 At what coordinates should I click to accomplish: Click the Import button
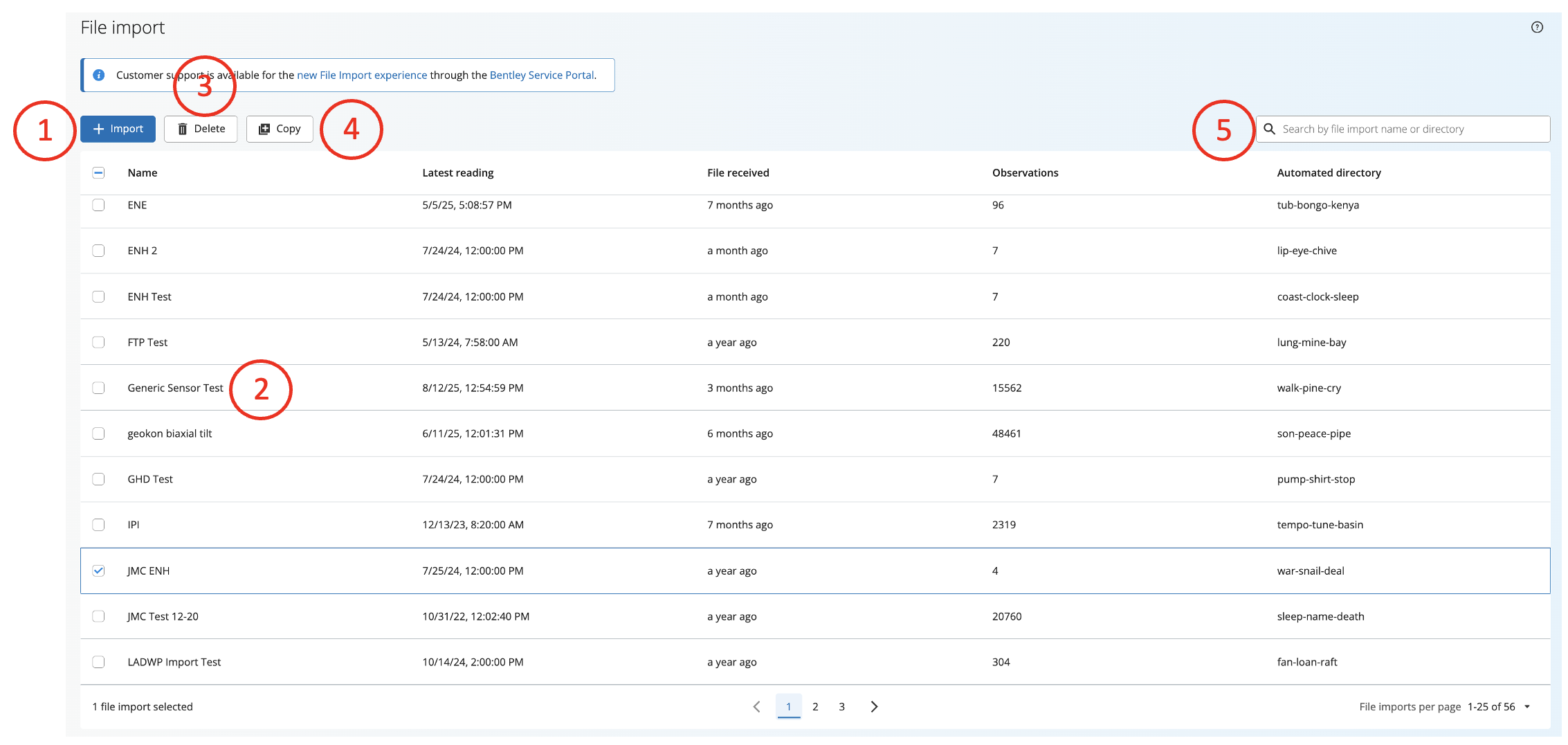[x=118, y=129]
